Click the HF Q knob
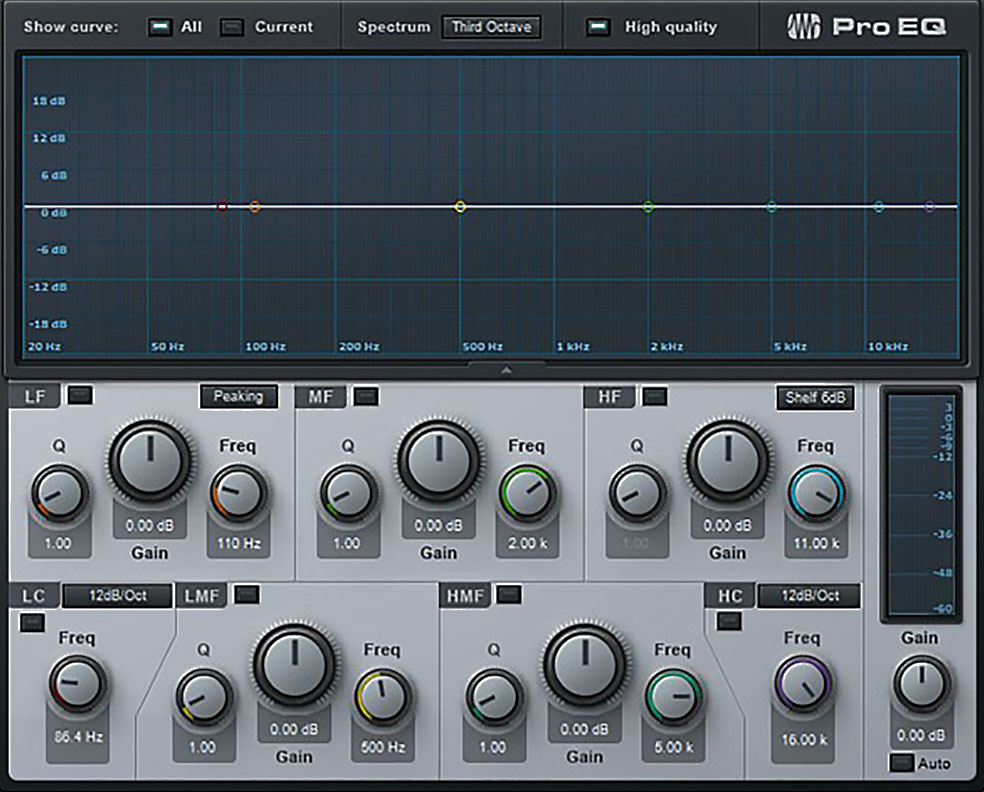 click(x=638, y=493)
